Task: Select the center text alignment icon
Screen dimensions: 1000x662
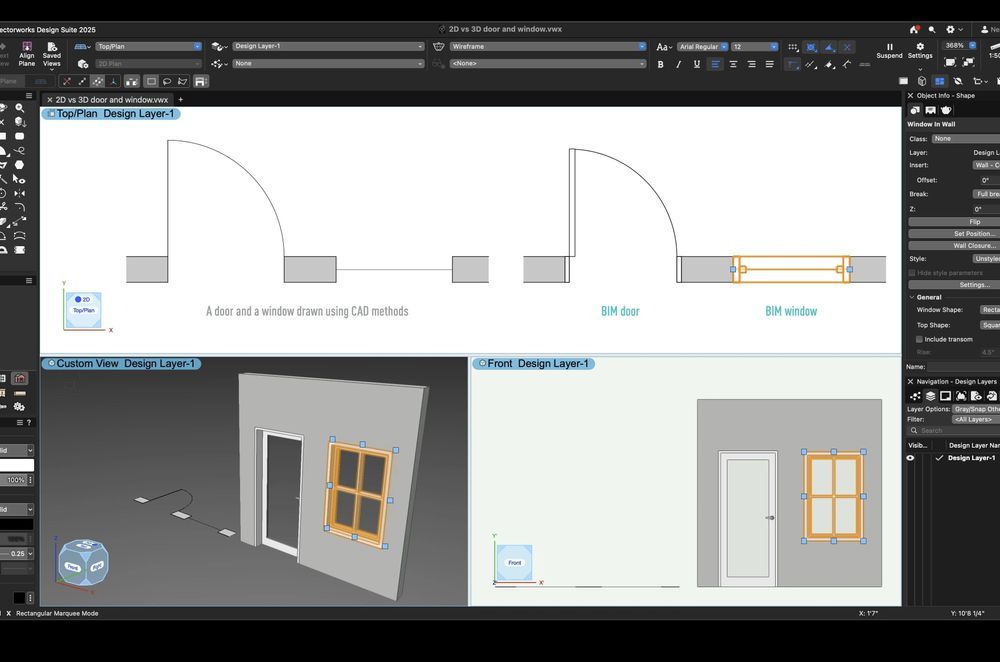Action: (733, 64)
